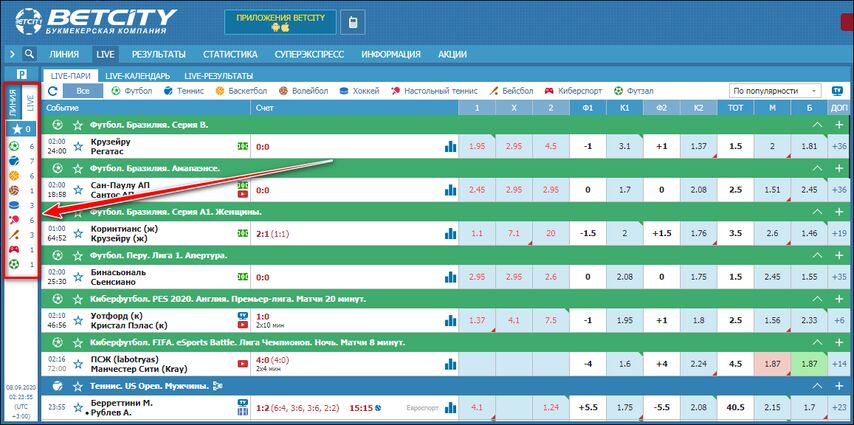Favorite the Перу Лига 1 league
The image size is (854, 425).
78,256
